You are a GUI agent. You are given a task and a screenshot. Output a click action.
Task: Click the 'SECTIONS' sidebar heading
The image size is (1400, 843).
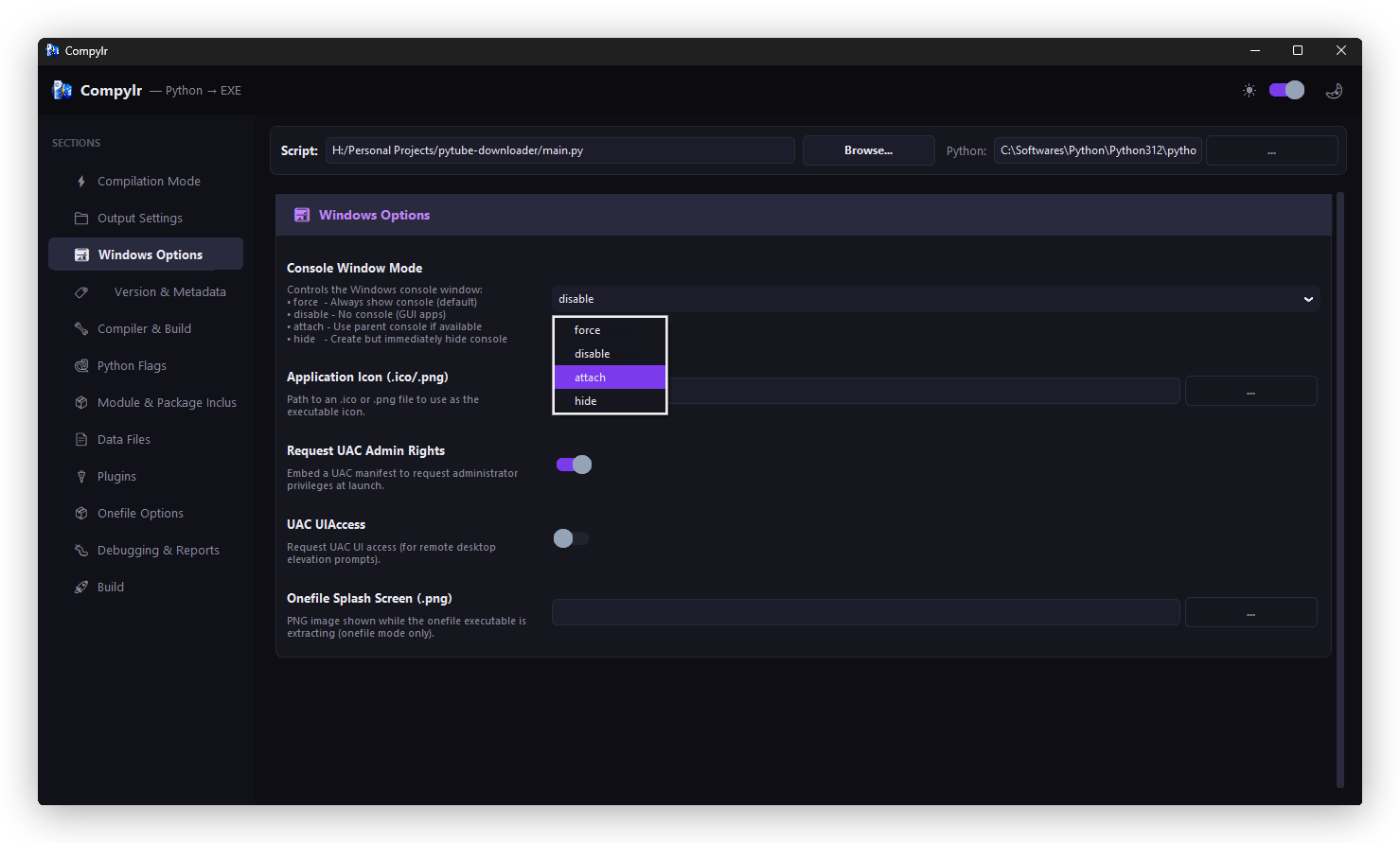[x=76, y=144]
